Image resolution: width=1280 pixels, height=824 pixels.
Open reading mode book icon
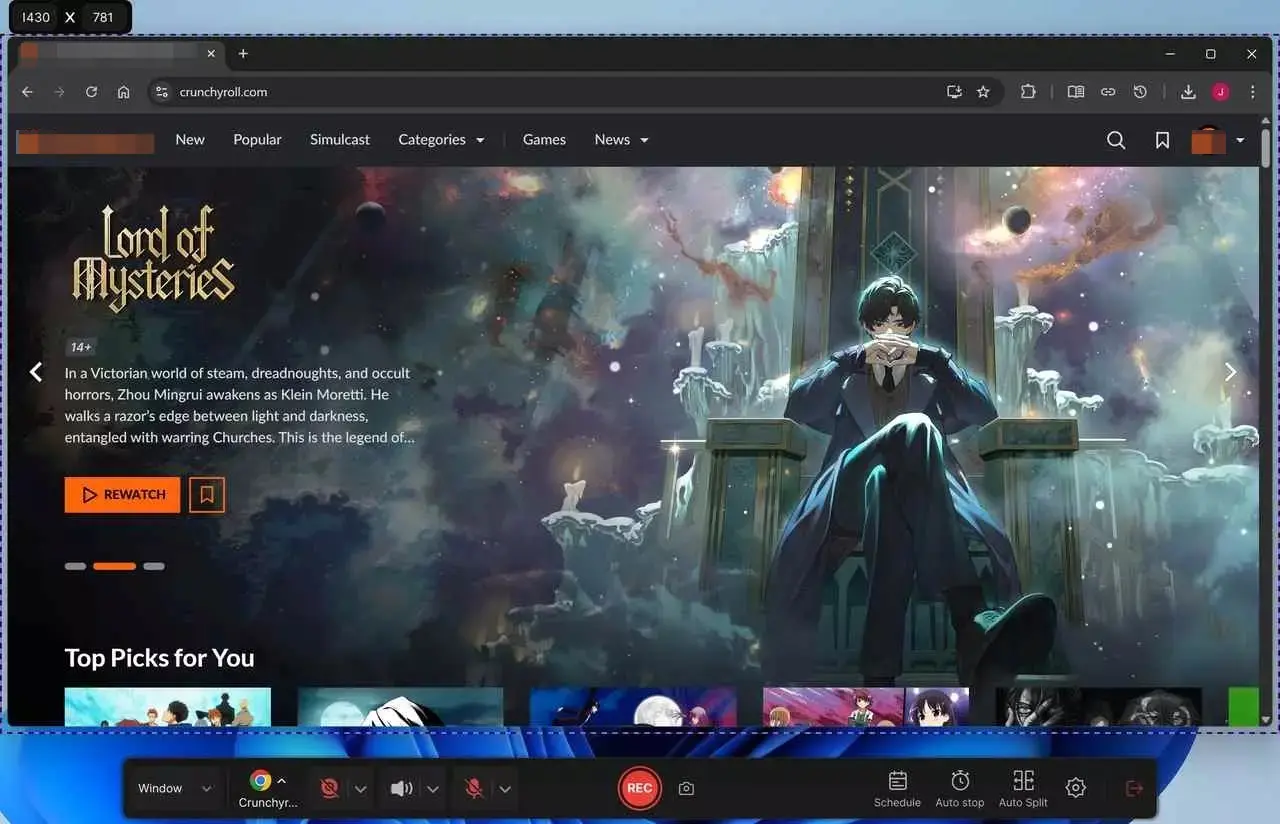tap(1076, 92)
